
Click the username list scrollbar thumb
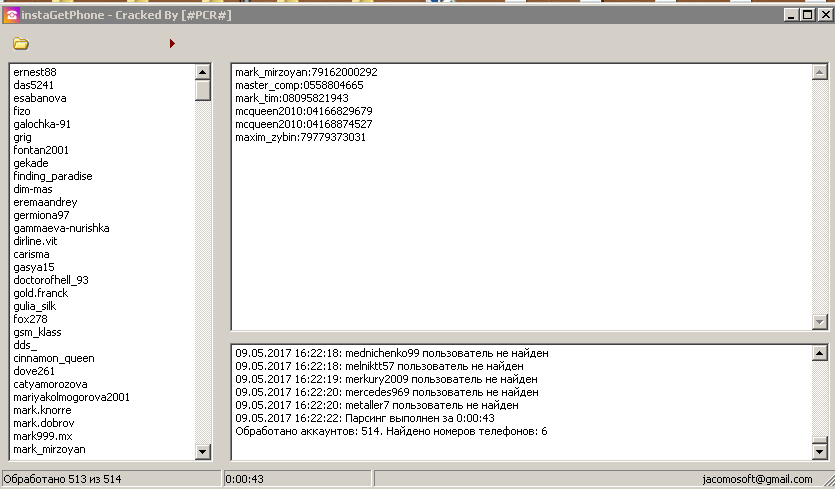[203, 90]
